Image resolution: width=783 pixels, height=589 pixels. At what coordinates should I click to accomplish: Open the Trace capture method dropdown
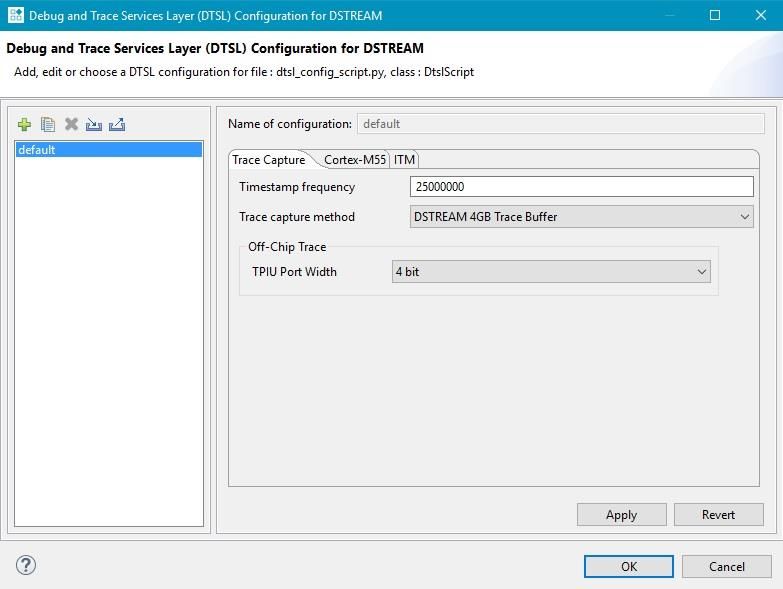(582, 217)
